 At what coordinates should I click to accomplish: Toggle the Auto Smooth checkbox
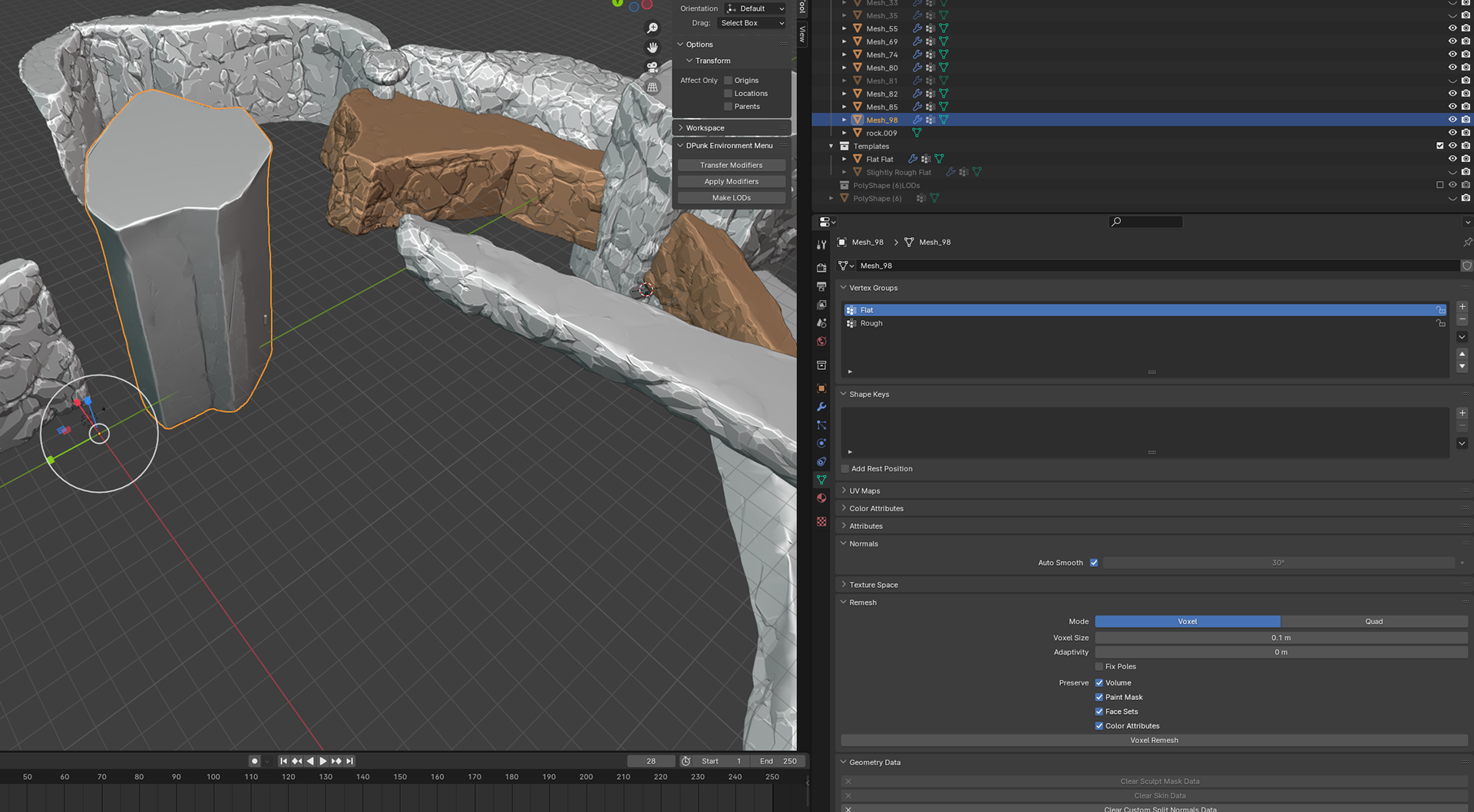click(x=1094, y=563)
